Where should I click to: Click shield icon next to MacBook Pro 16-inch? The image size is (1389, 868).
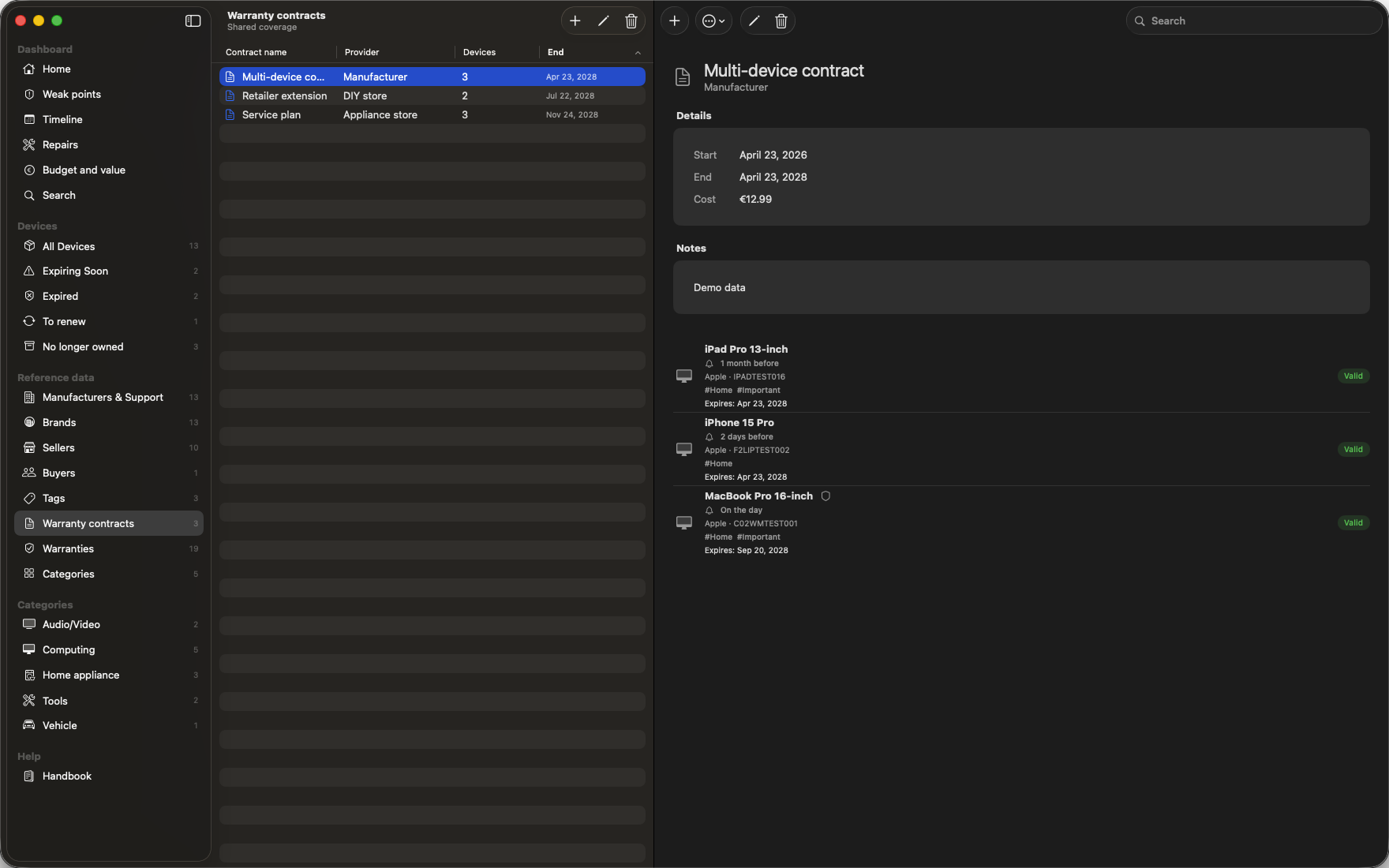pos(826,496)
